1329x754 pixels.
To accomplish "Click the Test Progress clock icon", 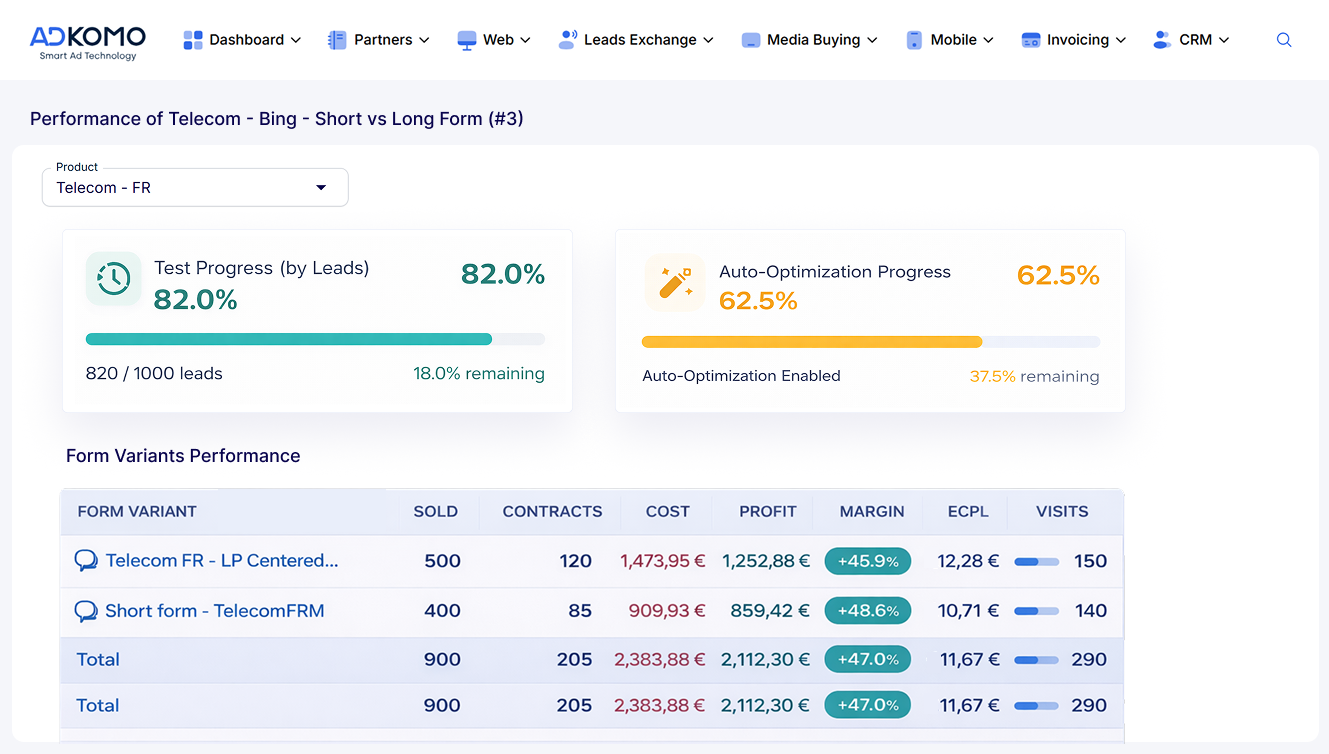I will pos(113,278).
